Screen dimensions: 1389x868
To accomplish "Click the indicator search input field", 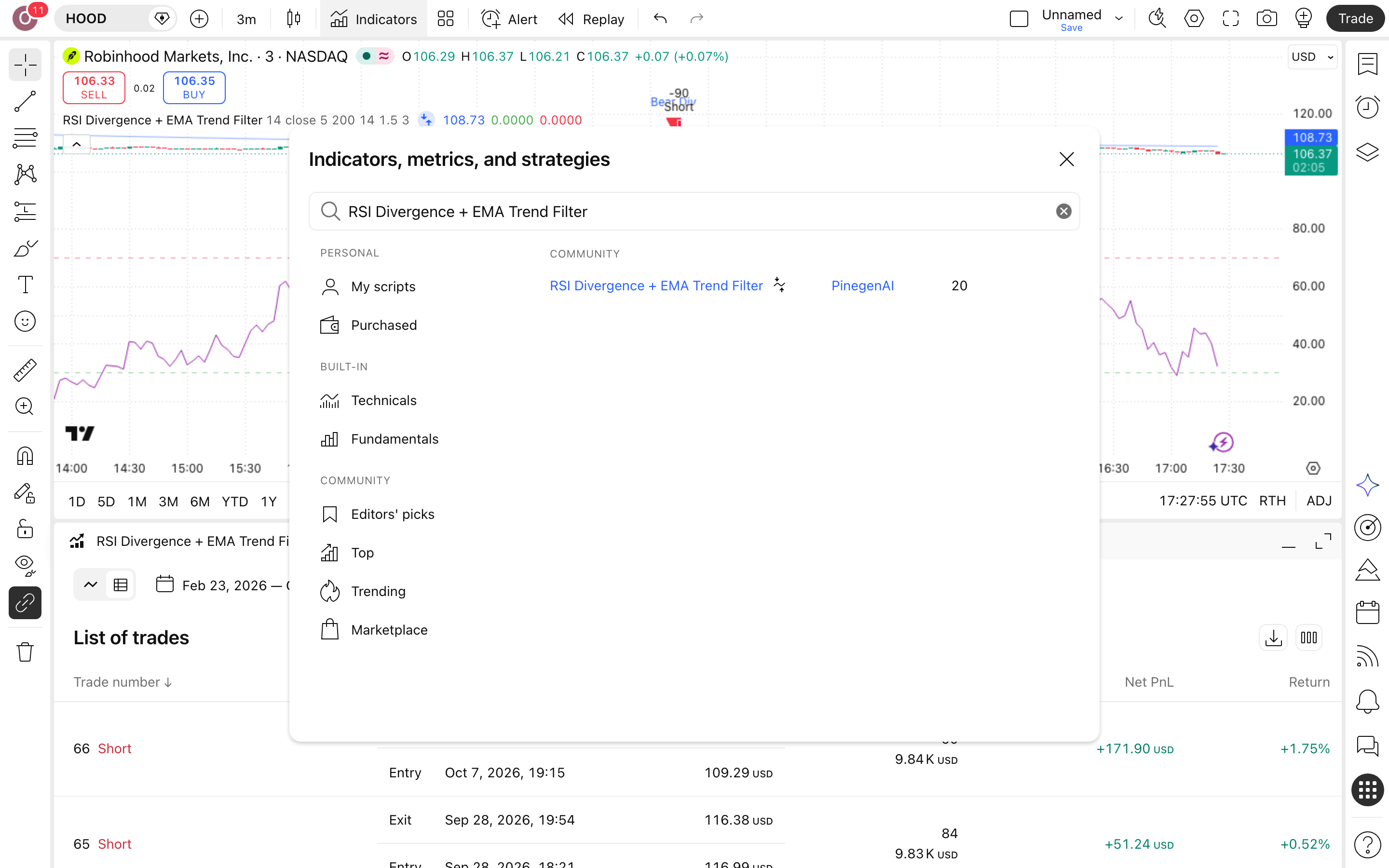I will coord(694,212).
